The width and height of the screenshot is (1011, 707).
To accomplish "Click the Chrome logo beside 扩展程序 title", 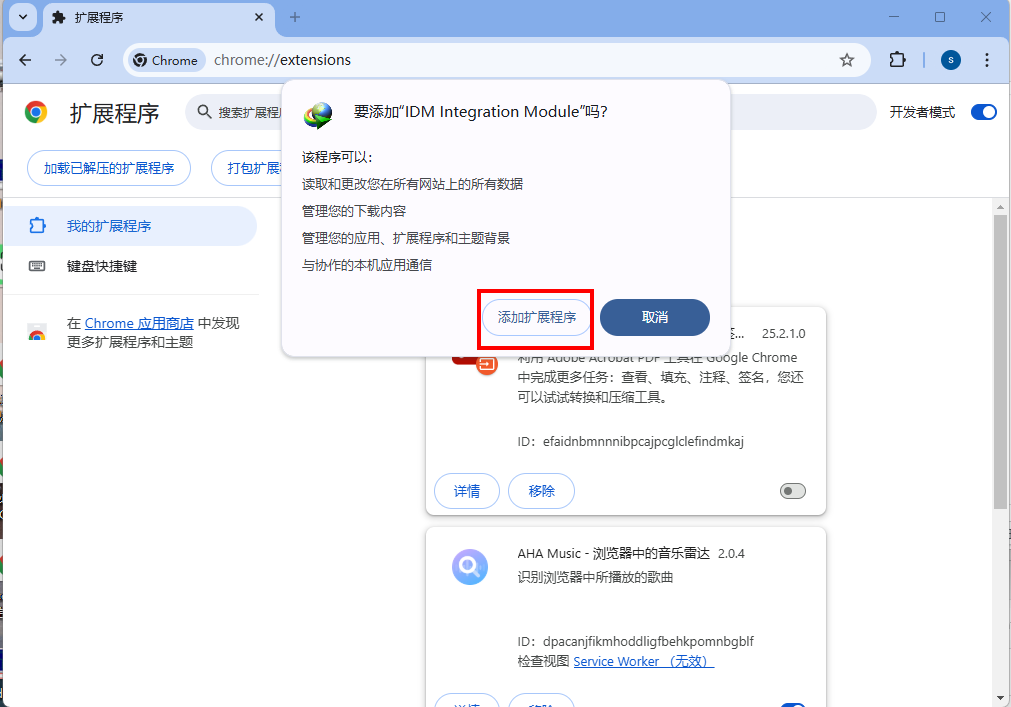I will (x=36, y=112).
